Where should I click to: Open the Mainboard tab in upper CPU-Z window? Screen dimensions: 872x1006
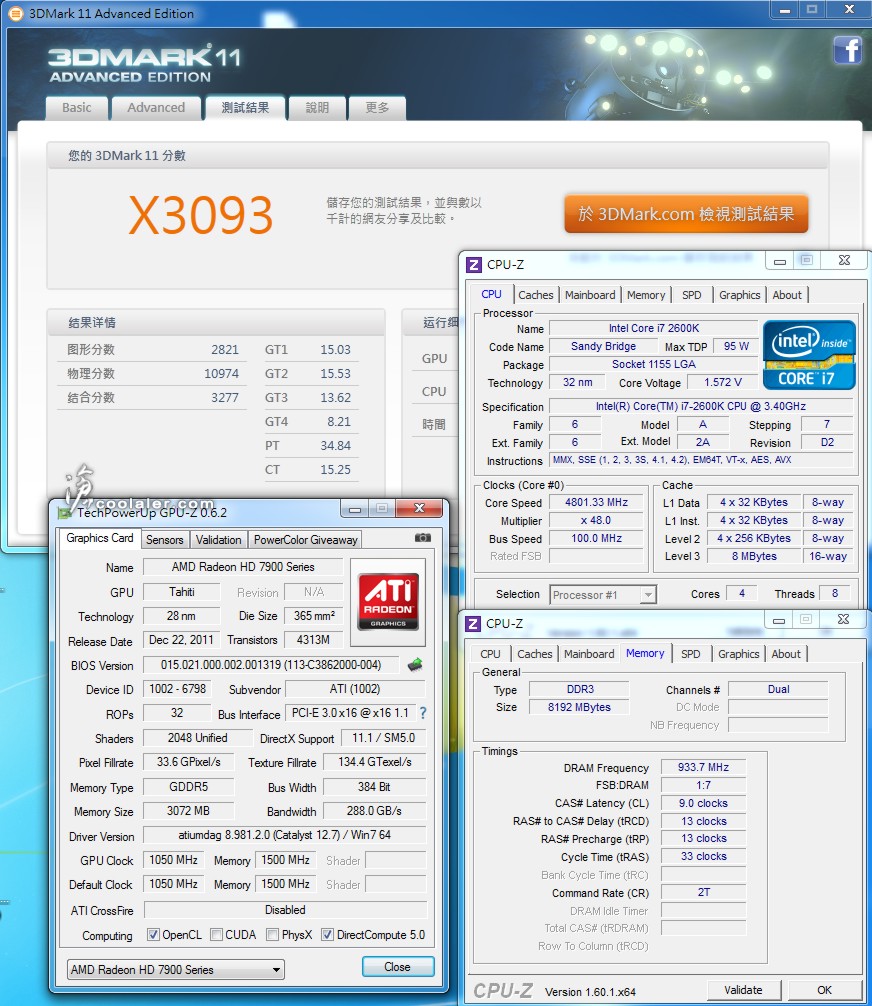click(590, 295)
